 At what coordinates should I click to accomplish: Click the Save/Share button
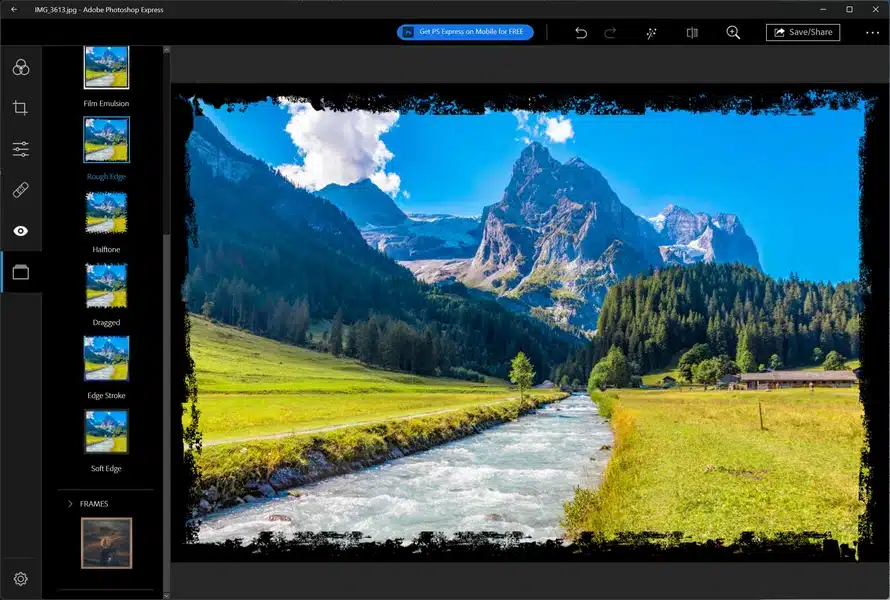click(x=803, y=32)
